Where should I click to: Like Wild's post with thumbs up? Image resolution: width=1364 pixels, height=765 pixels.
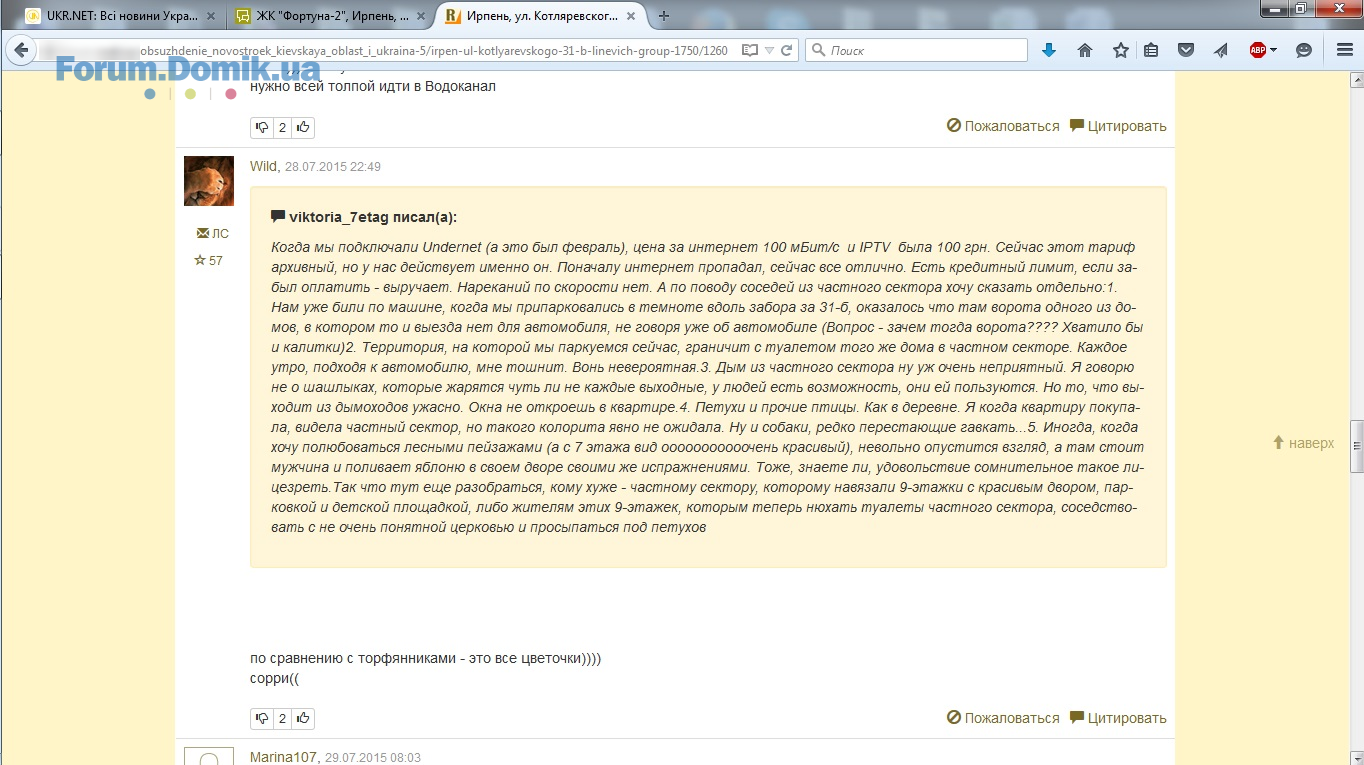coord(303,718)
